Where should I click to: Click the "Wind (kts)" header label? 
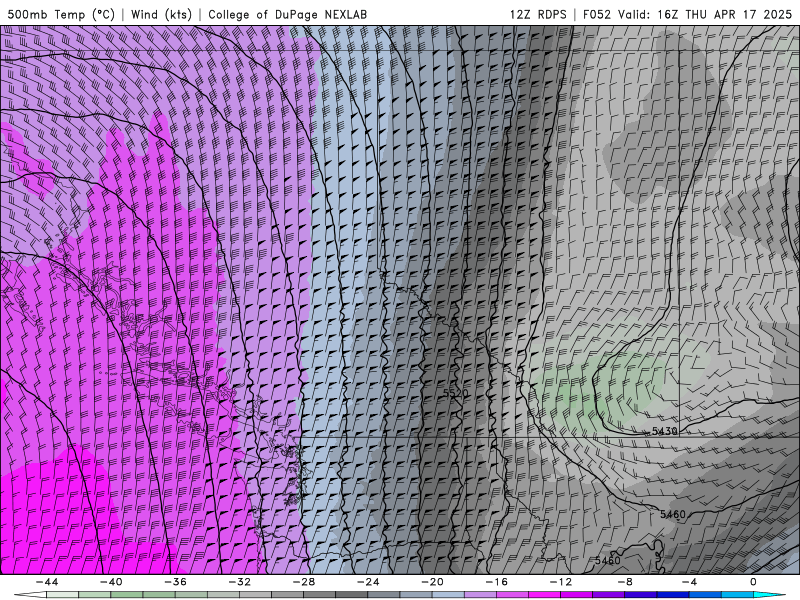click(161, 14)
